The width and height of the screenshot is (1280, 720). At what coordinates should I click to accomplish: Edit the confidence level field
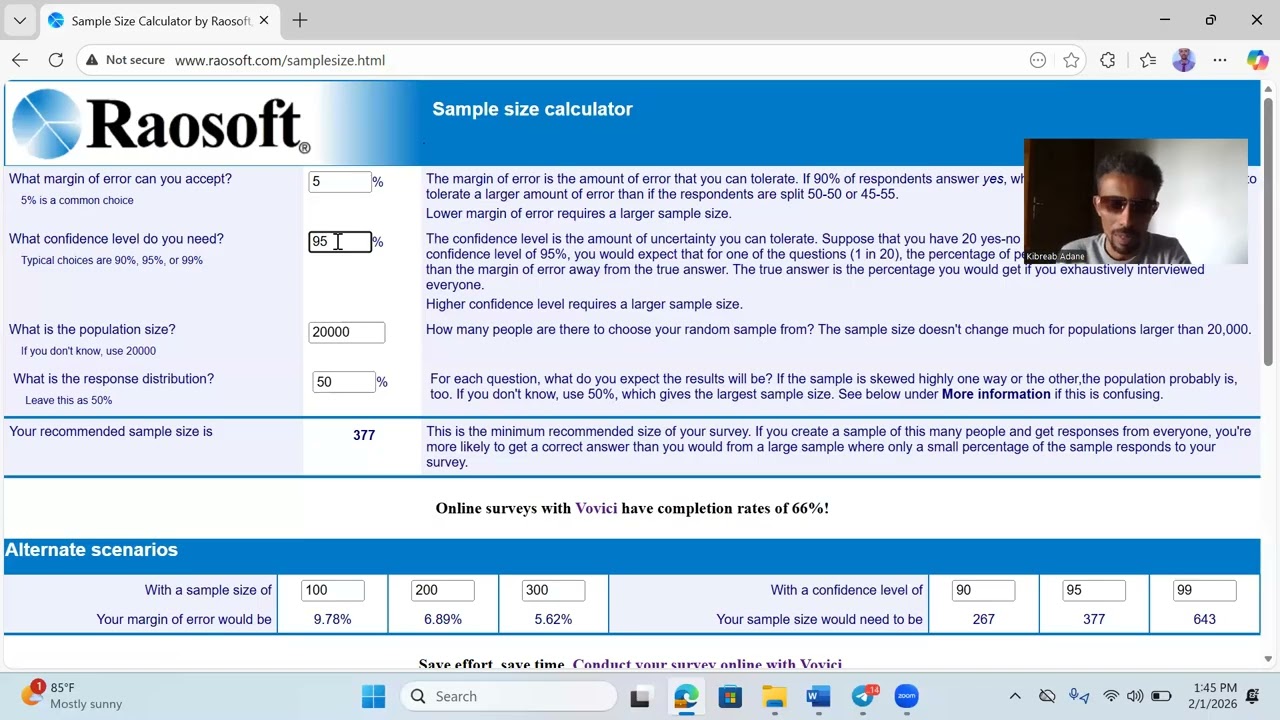coord(340,241)
